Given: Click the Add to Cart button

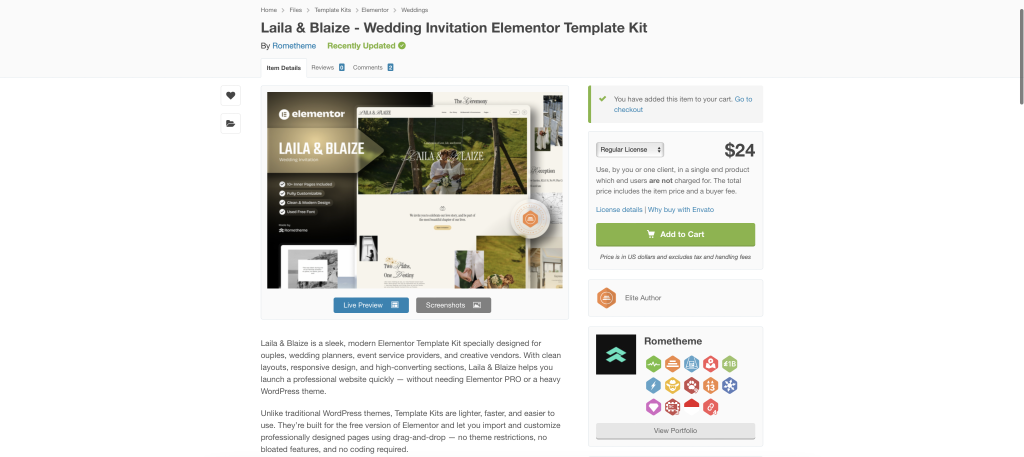Looking at the screenshot, I should coord(675,234).
